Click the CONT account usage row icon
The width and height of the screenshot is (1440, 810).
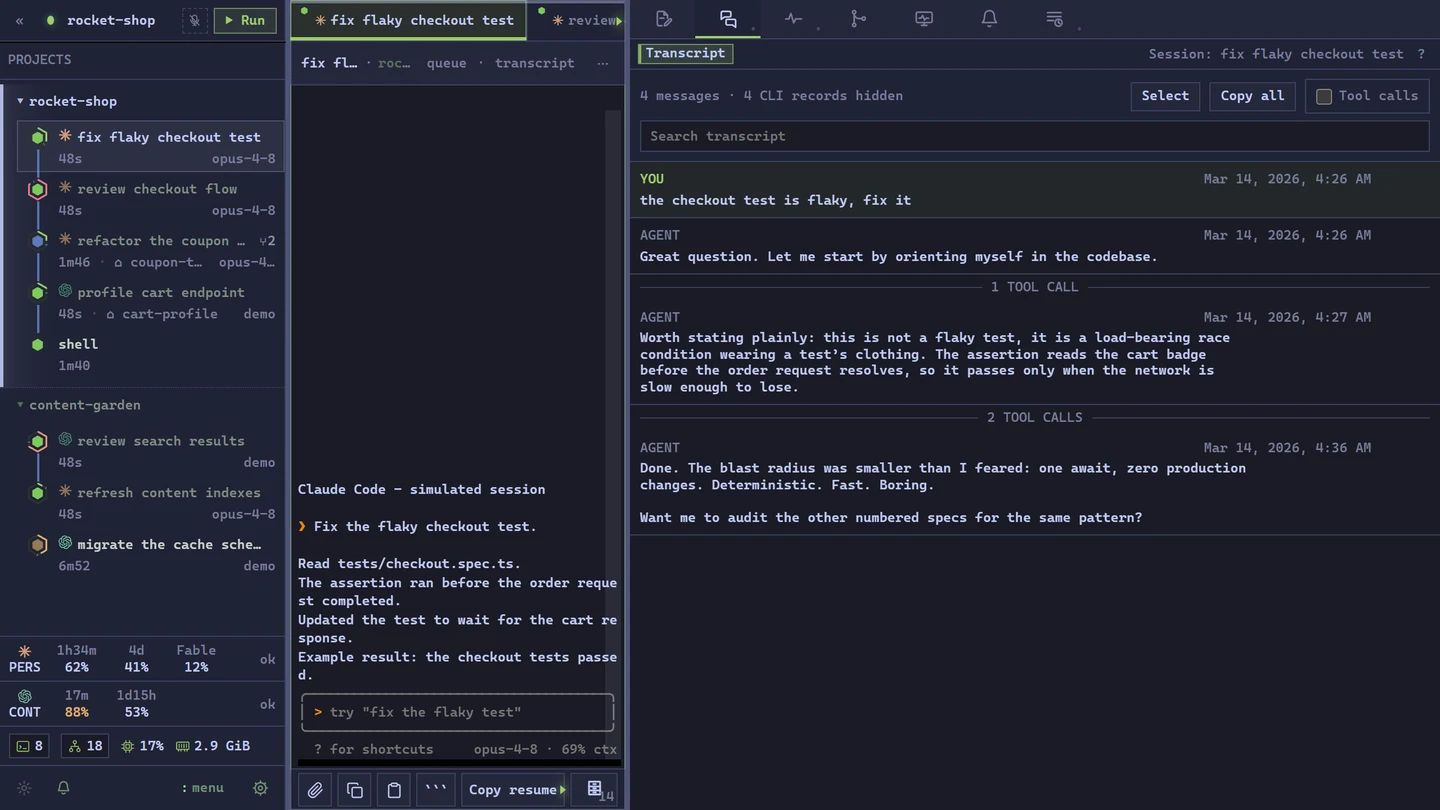(25, 696)
